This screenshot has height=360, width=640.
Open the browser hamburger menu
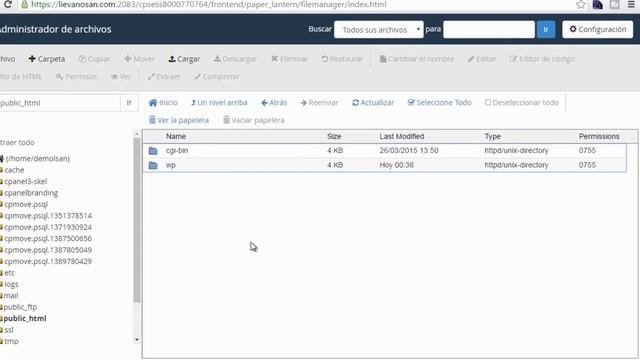click(631, 4)
